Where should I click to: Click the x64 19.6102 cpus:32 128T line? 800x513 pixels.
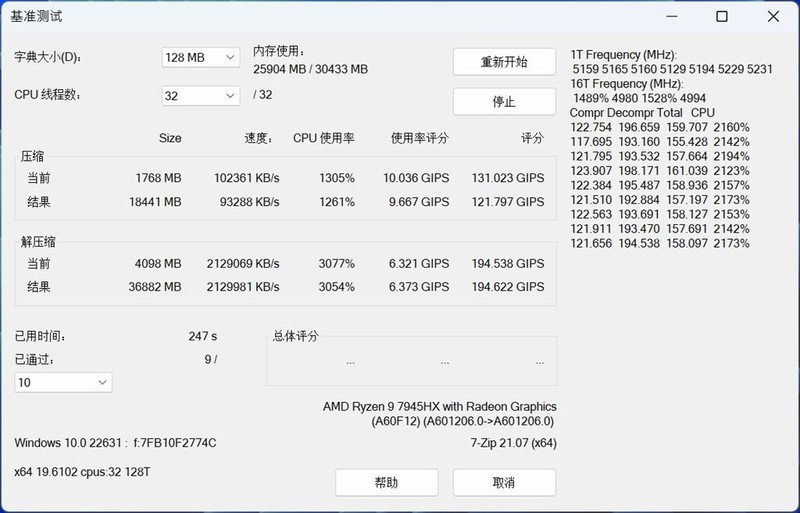point(82,472)
